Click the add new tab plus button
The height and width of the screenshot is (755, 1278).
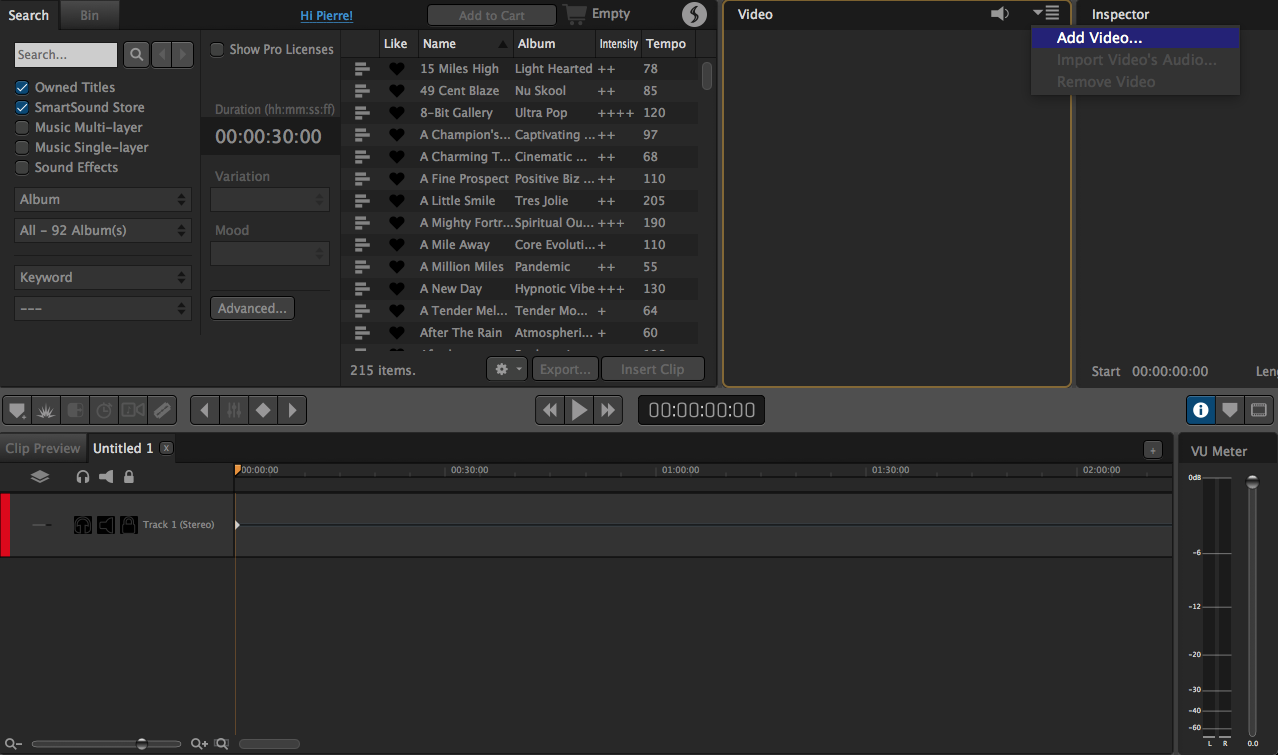coord(1153,450)
